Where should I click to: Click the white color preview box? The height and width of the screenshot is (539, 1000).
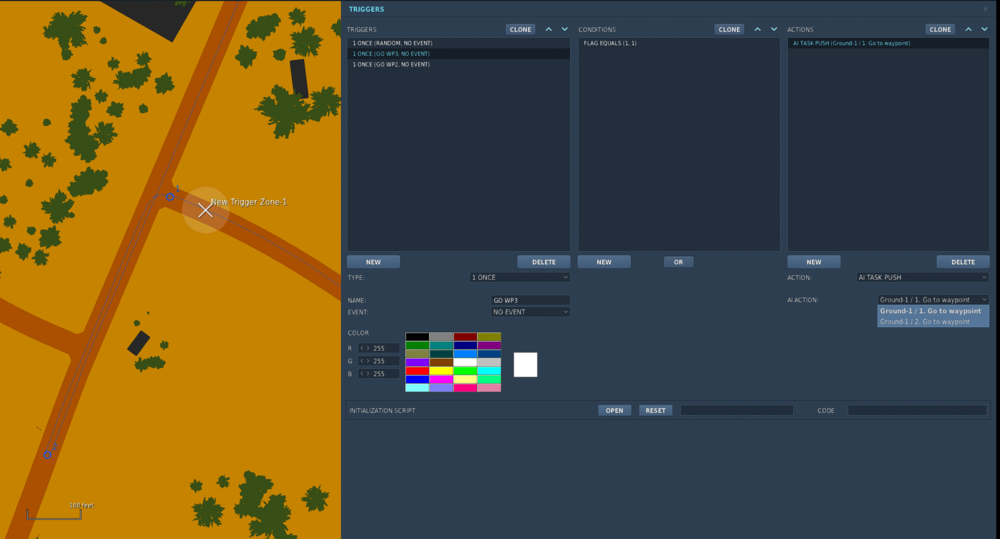click(x=526, y=365)
